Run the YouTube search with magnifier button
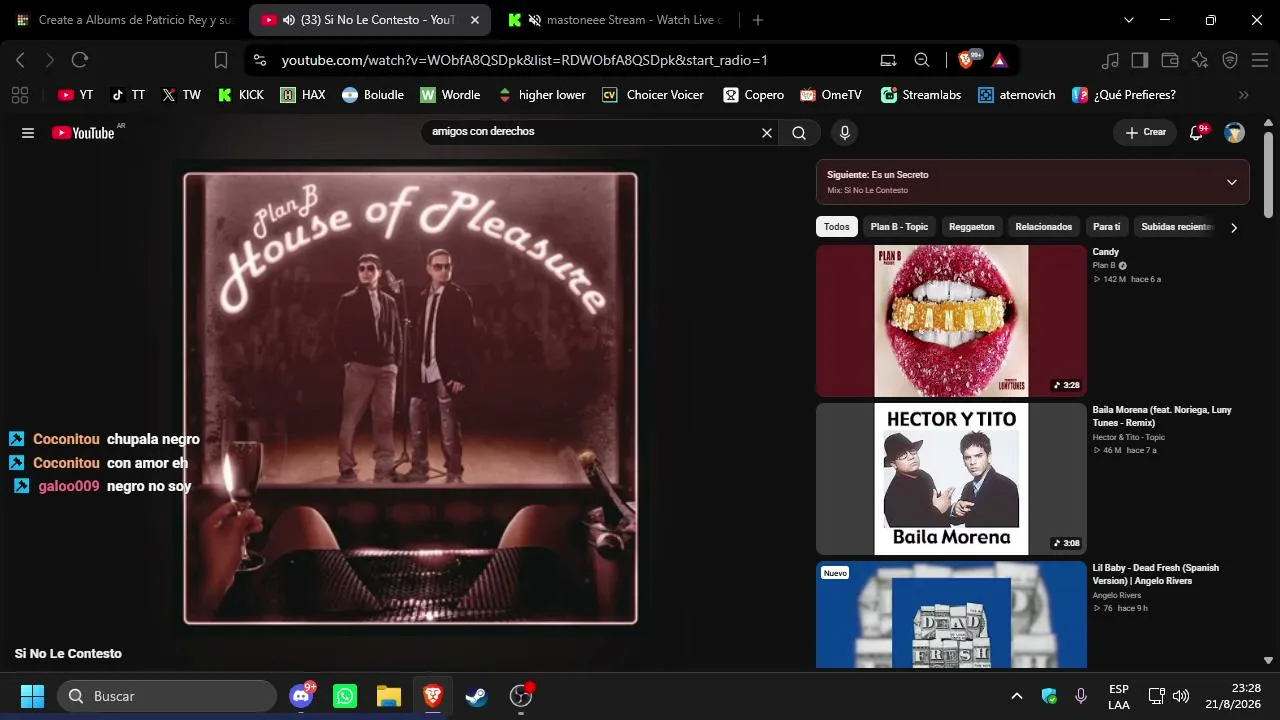The width and height of the screenshot is (1280, 720). tap(799, 133)
